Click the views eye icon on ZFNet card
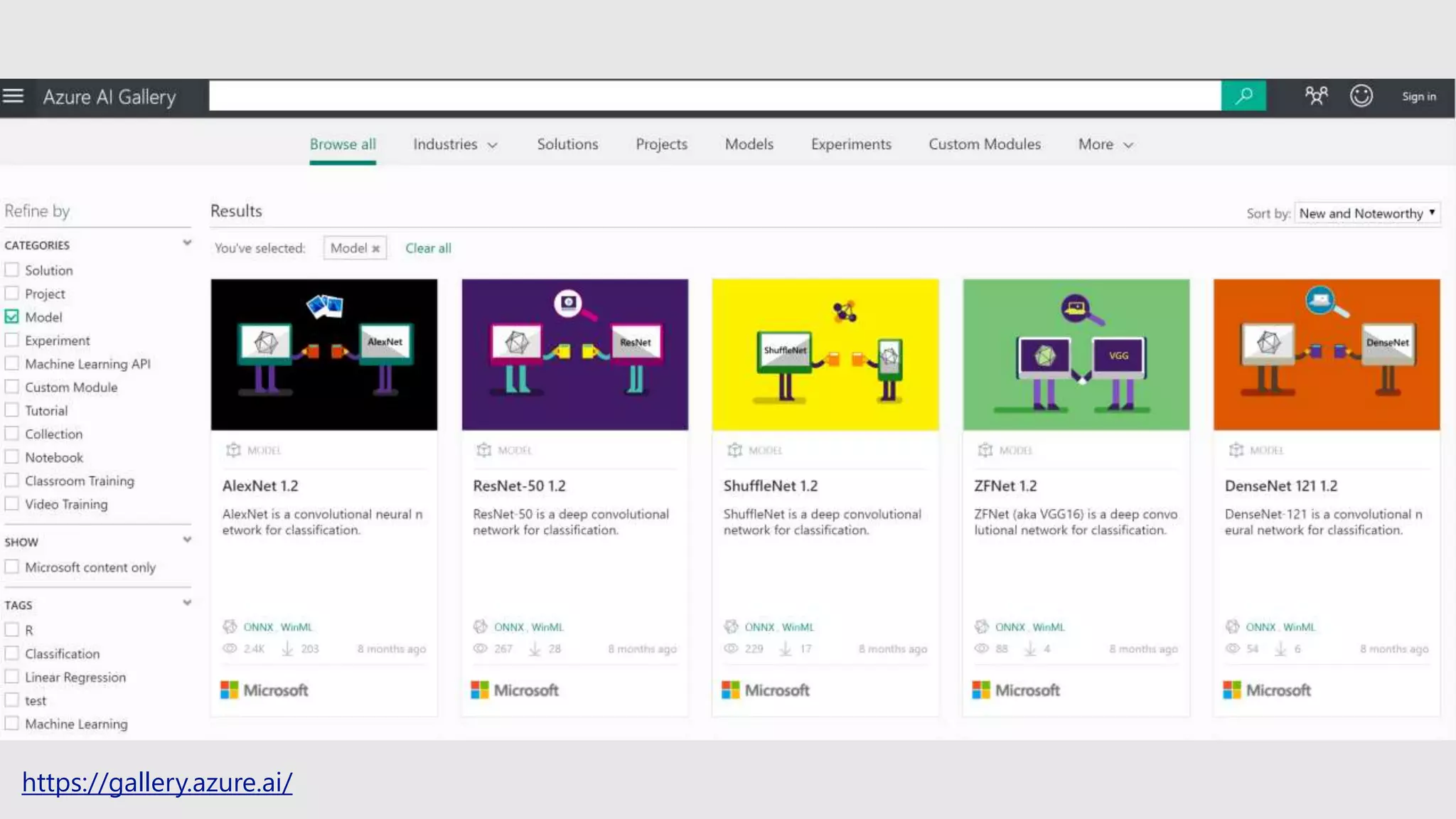 [982, 648]
